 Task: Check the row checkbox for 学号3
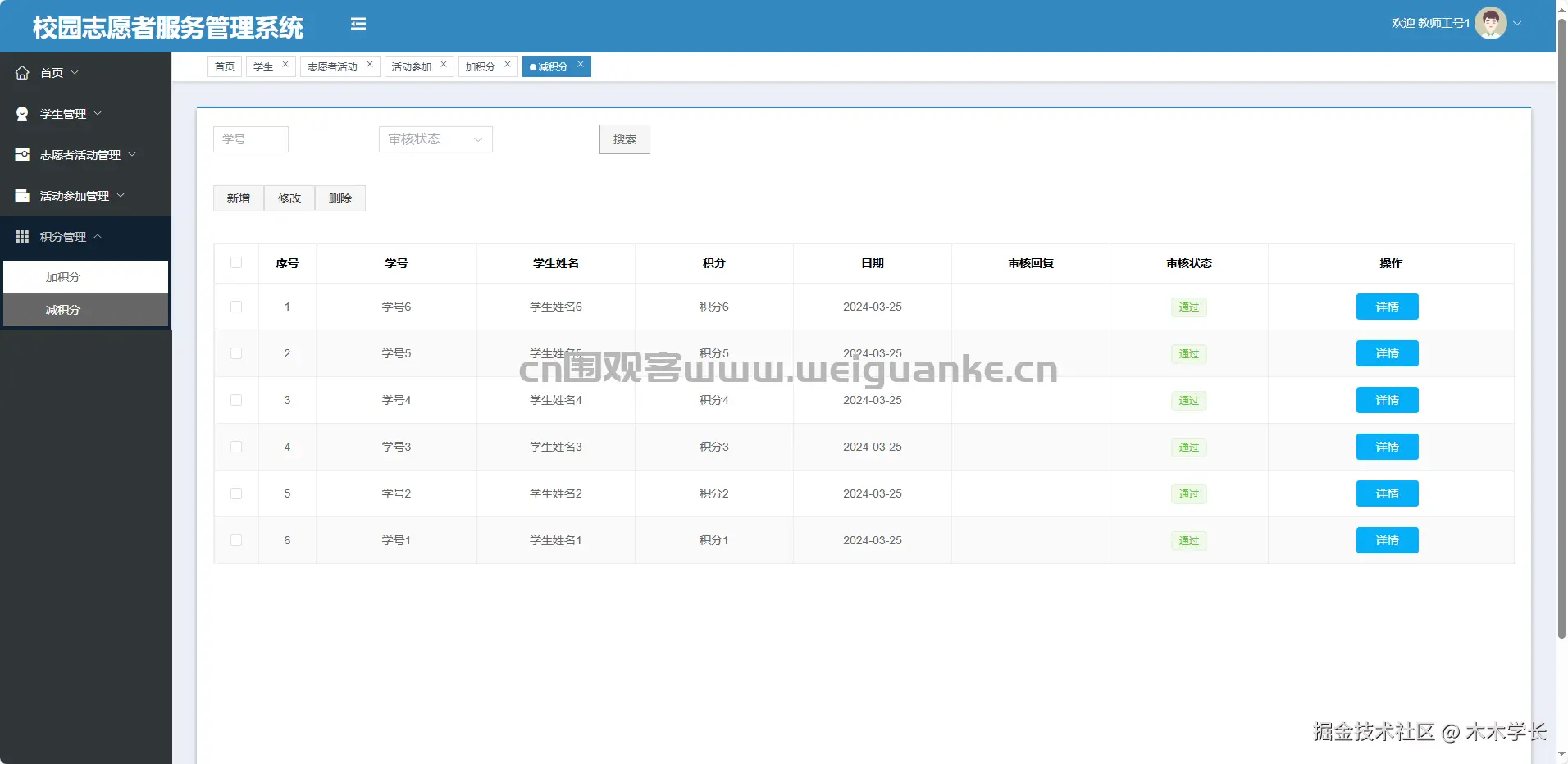(236, 447)
